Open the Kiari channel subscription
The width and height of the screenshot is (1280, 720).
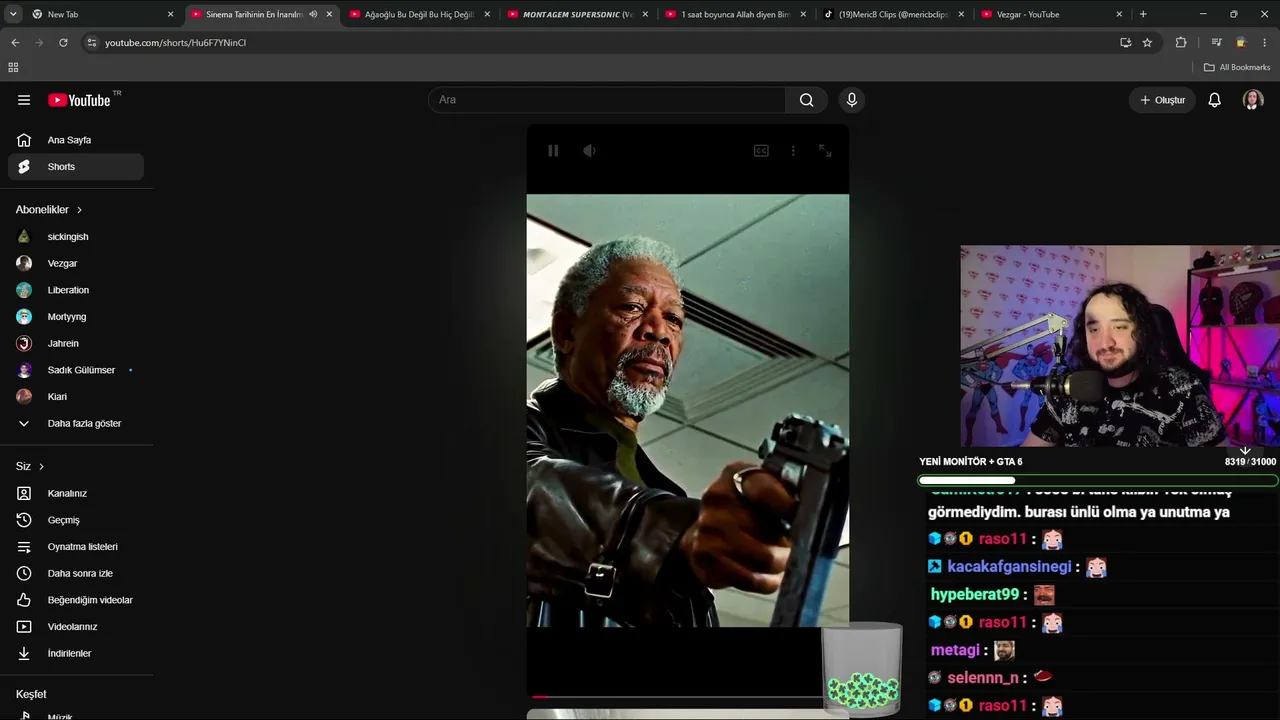(76, 397)
